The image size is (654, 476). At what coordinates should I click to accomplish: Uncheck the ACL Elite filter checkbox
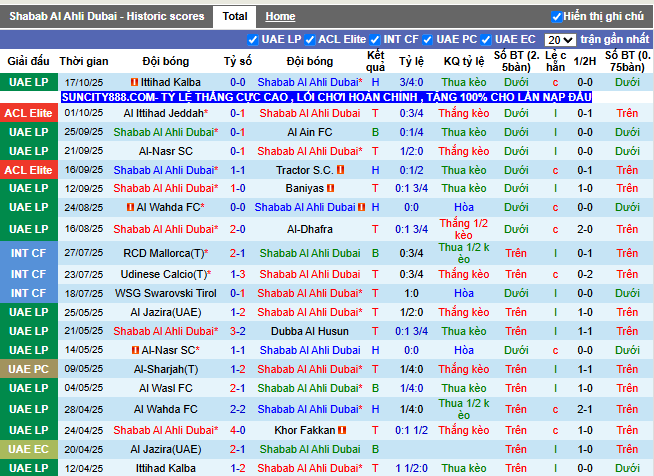coord(310,40)
